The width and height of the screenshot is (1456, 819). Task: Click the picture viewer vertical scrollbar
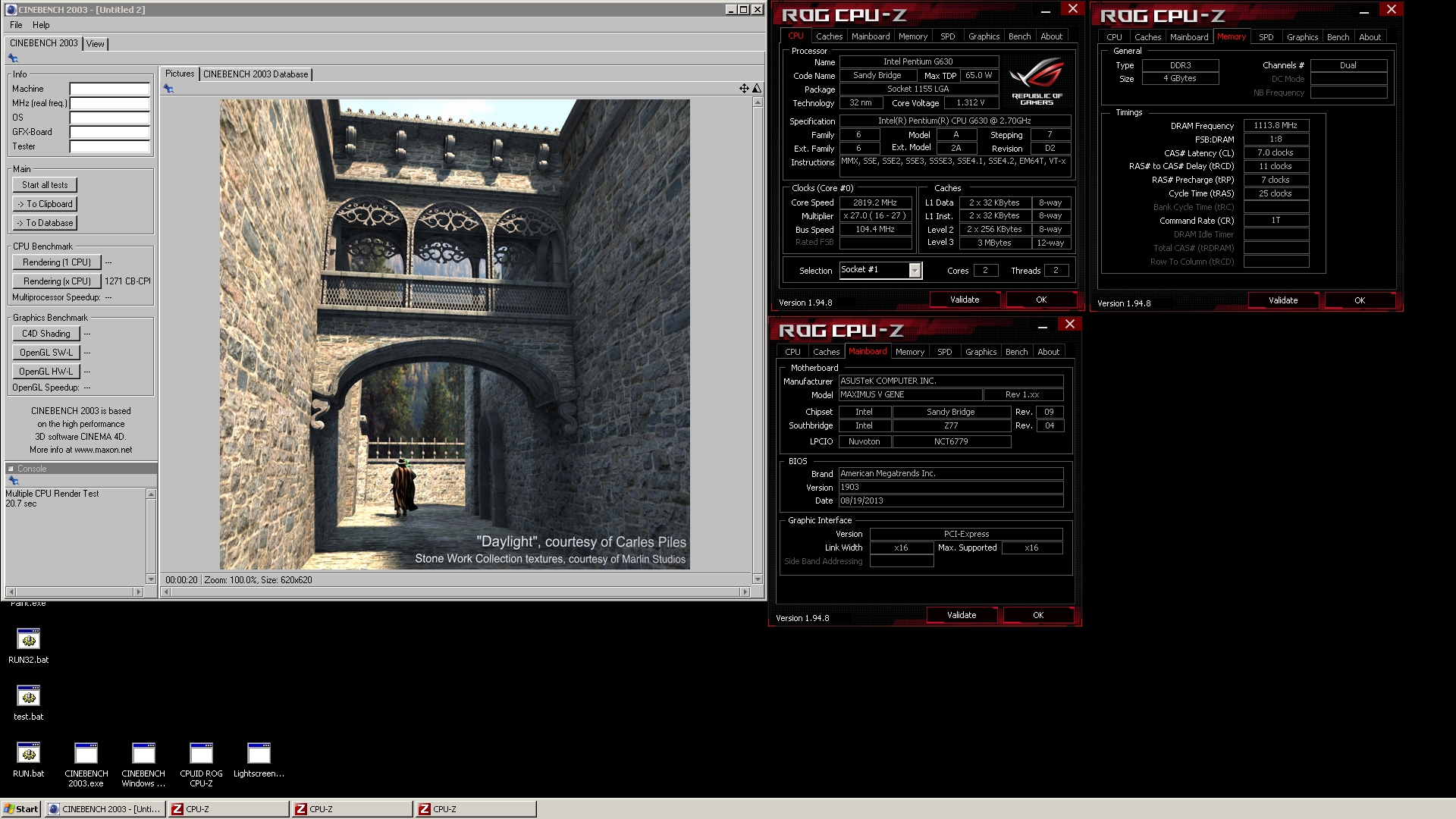click(x=757, y=340)
